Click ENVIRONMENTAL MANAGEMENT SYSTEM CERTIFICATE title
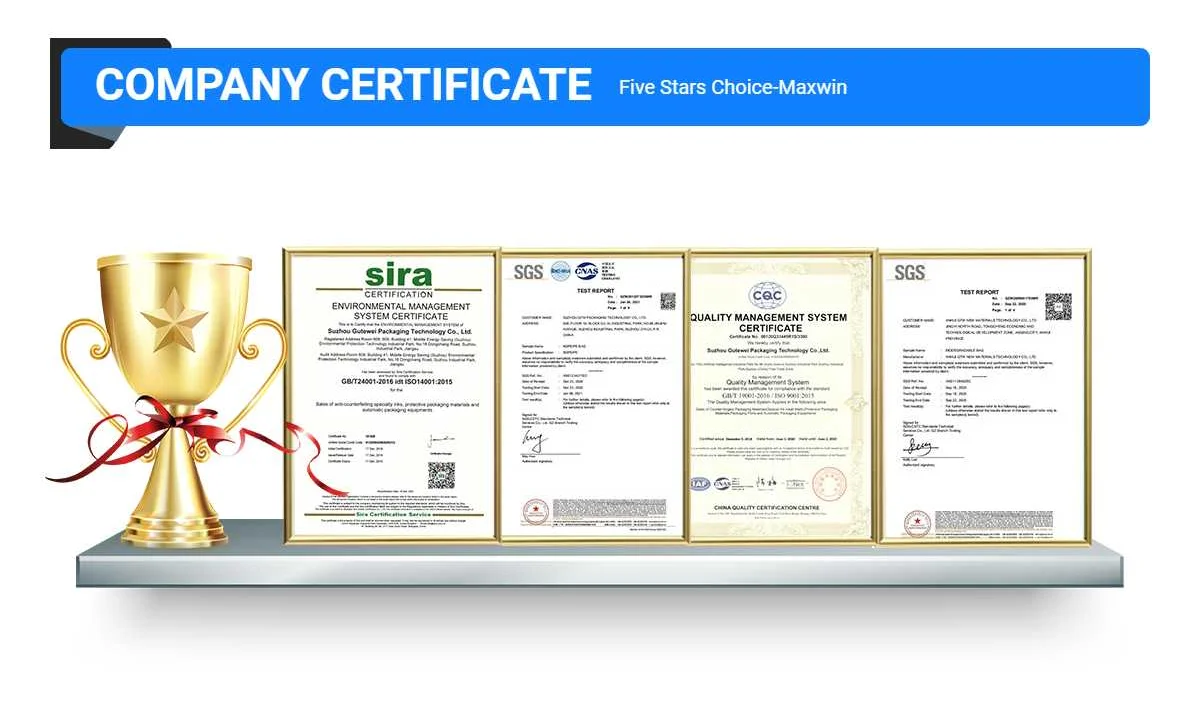This screenshot has width=1200, height=717. click(x=400, y=311)
